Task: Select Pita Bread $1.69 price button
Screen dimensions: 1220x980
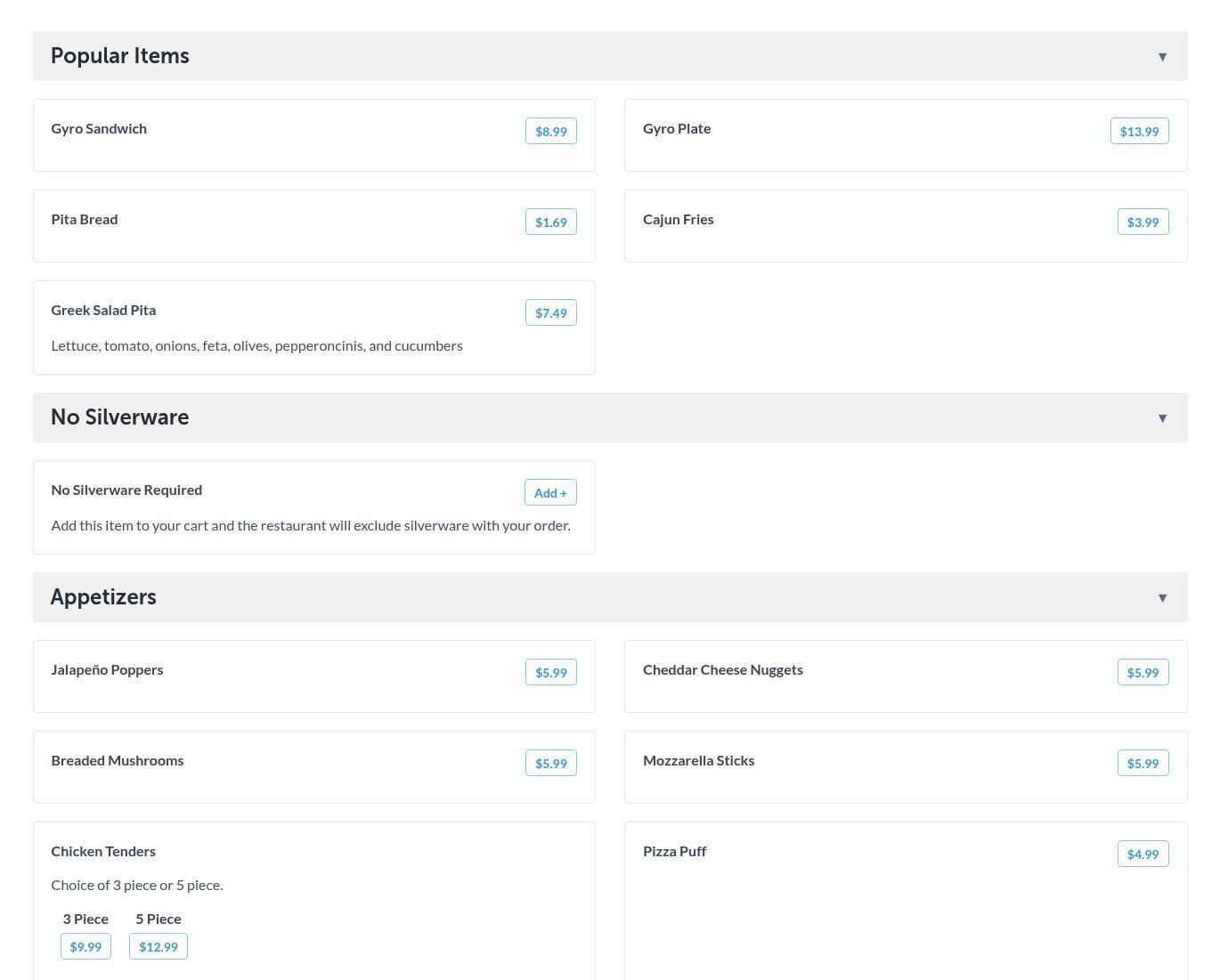Action: coord(550,223)
